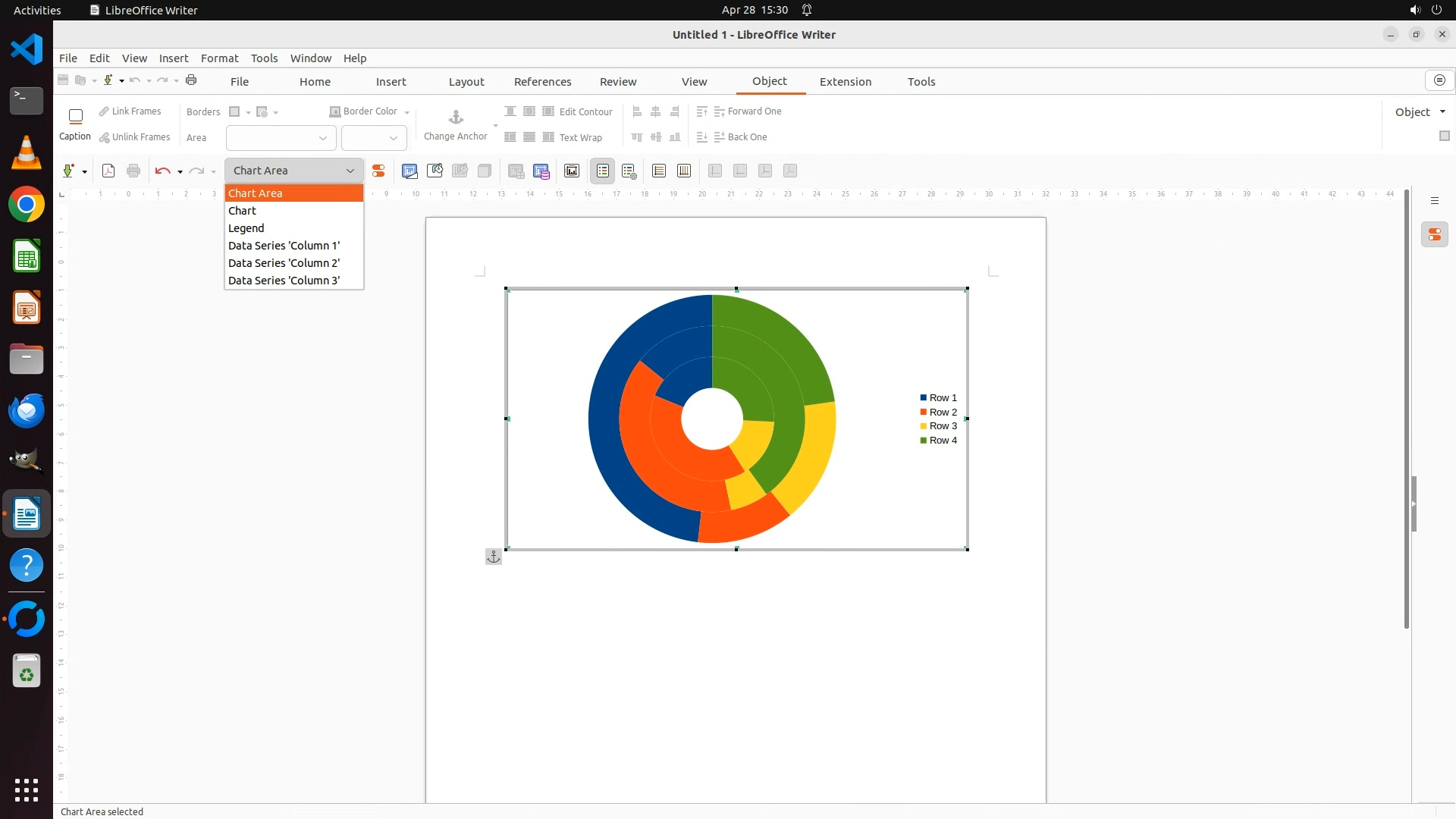The width and height of the screenshot is (1456, 819).
Task: Select Data Series 'Column 2' from list
Action: tap(284, 263)
